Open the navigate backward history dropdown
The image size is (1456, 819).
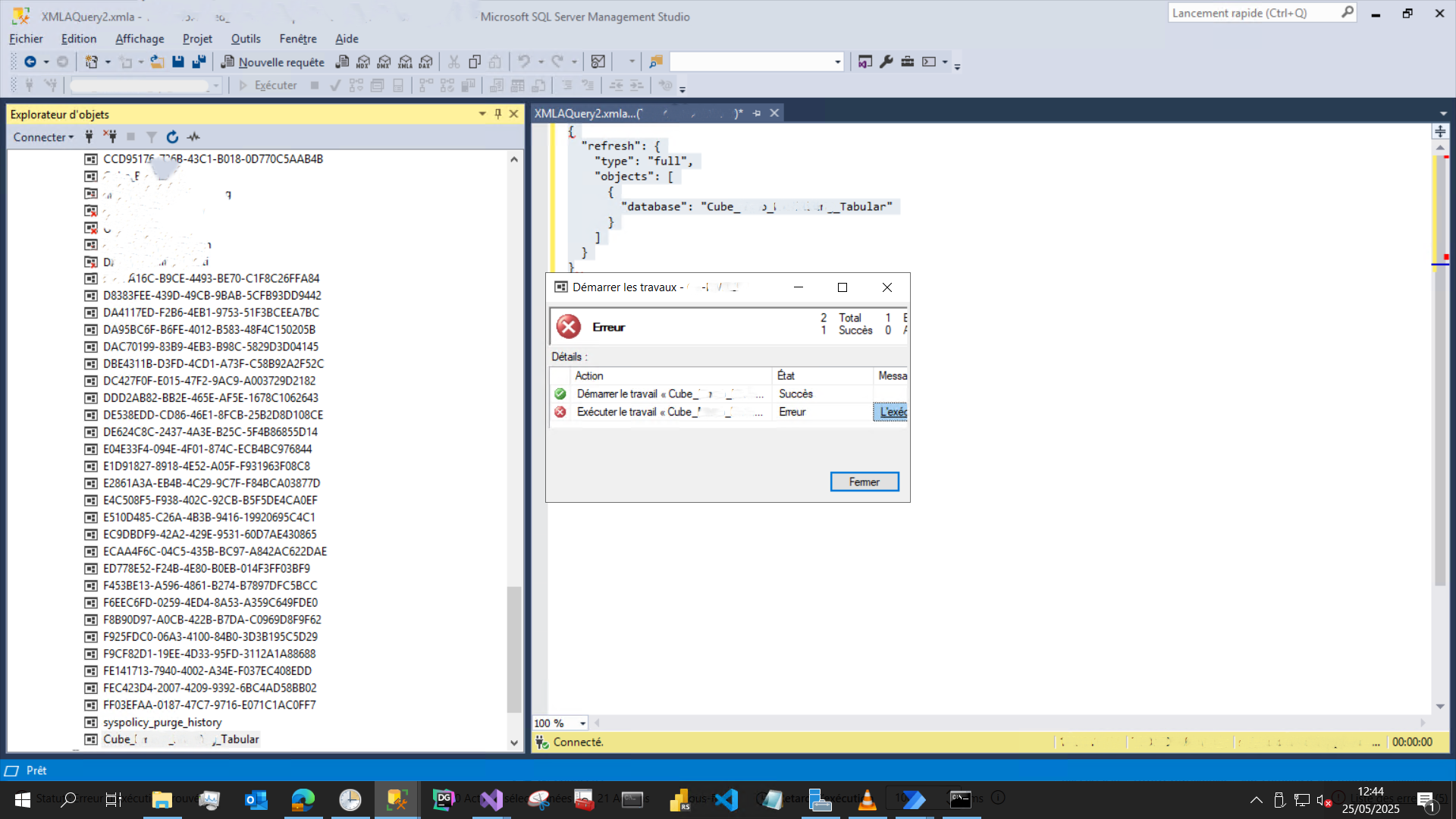(x=46, y=62)
